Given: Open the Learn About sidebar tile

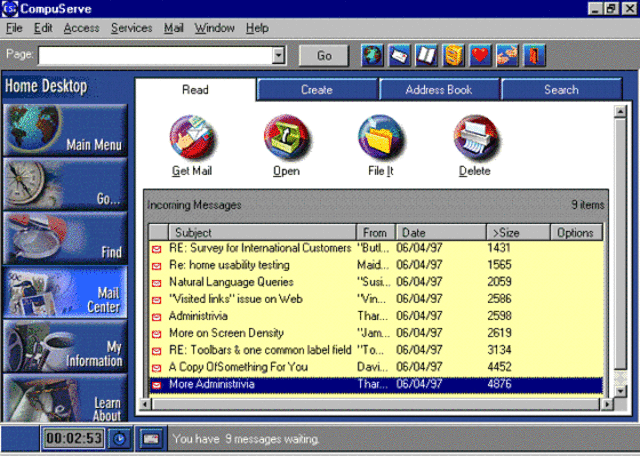Looking at the screenshot, I should point(65,398).
